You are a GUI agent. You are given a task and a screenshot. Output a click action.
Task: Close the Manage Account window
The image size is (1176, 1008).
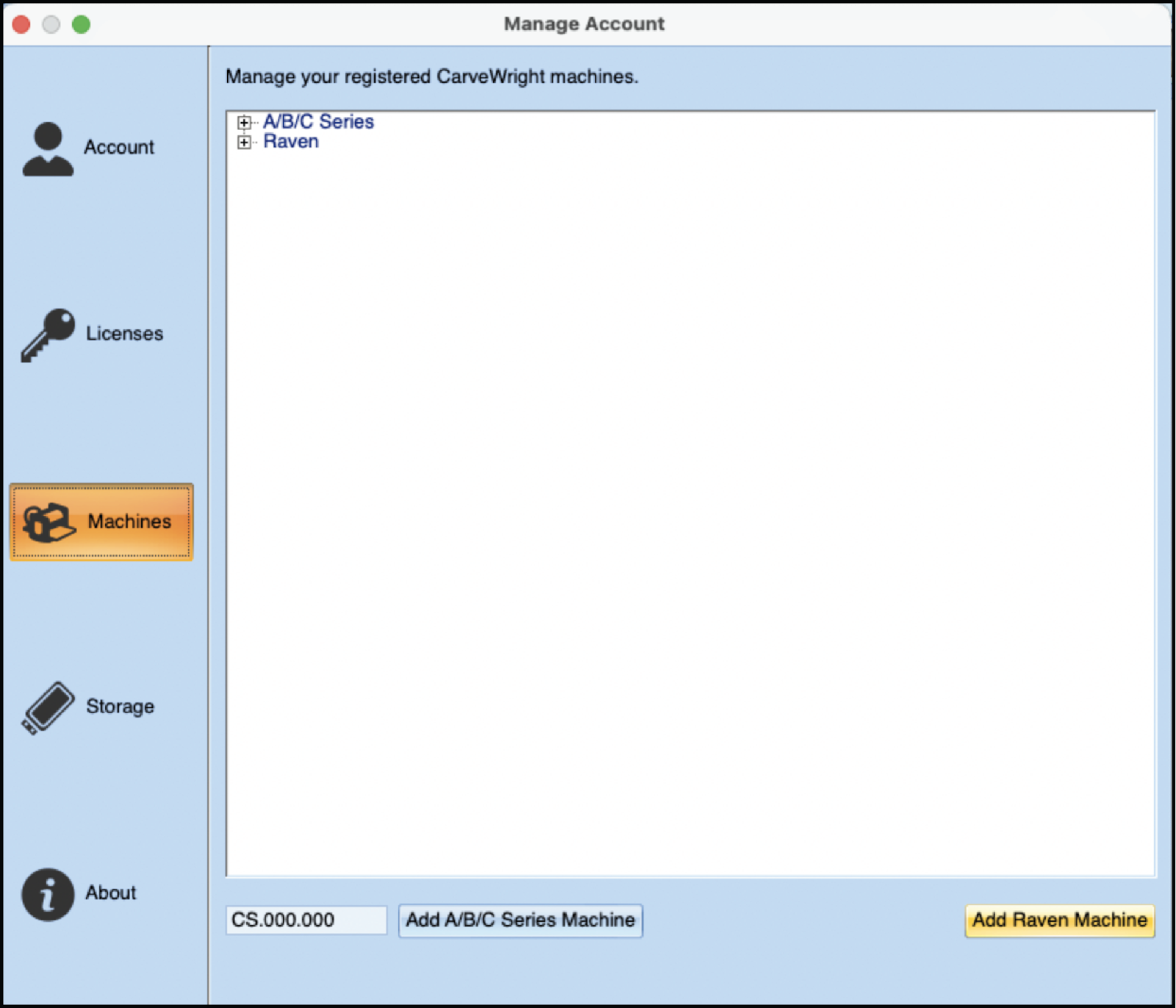(21, 24)
